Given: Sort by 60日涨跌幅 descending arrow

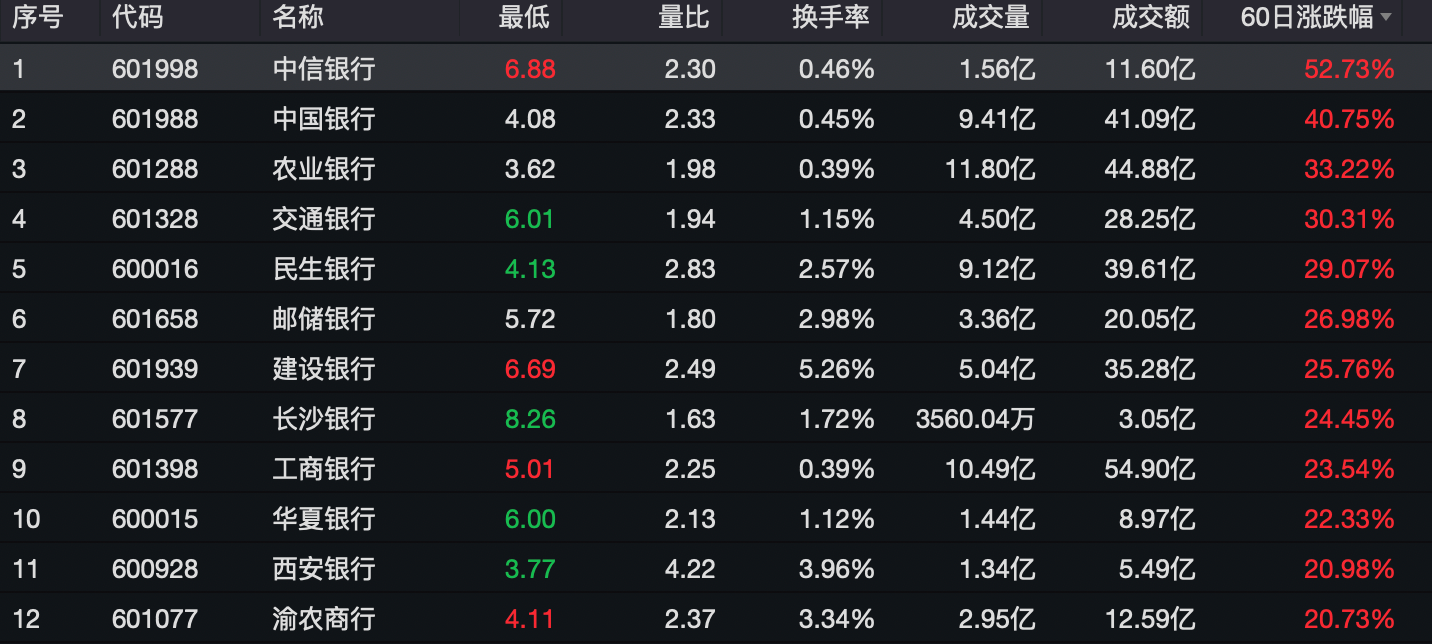Looking at the screenshot, I should tap(1385, 18).
